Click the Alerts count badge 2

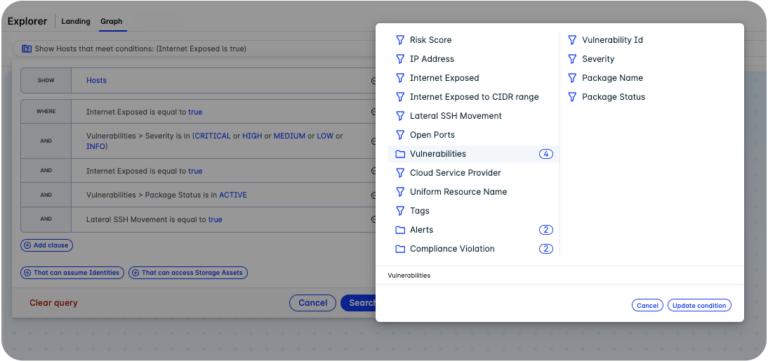(x=546, y=230)
